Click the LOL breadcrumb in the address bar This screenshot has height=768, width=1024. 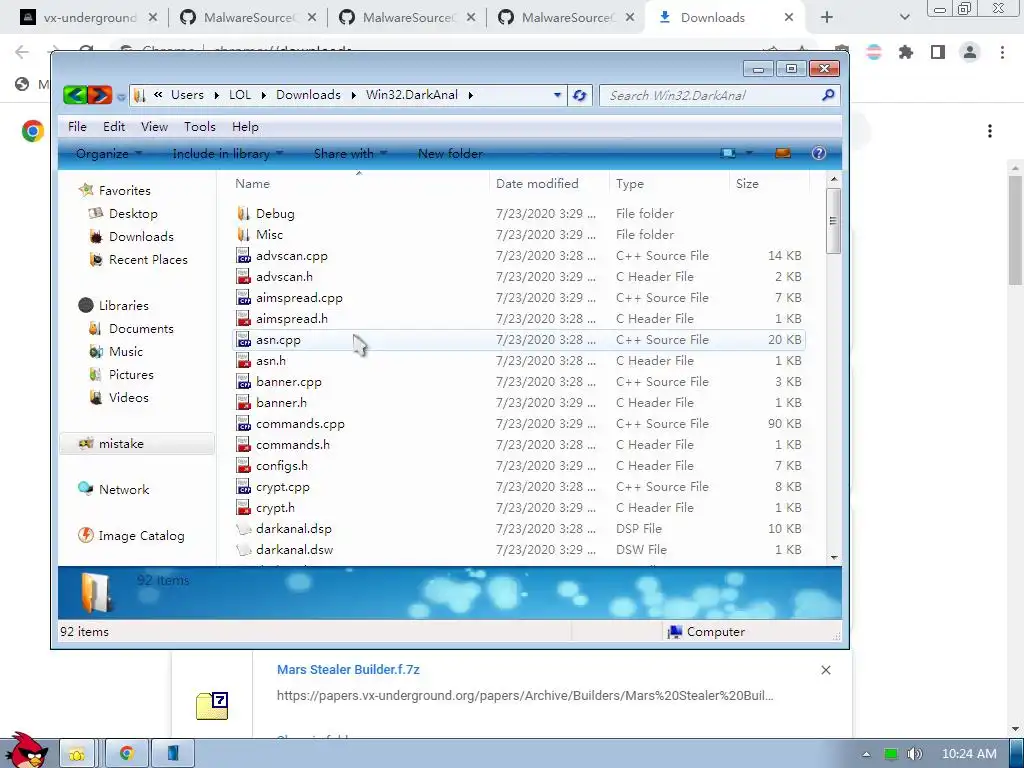point(240,95)
